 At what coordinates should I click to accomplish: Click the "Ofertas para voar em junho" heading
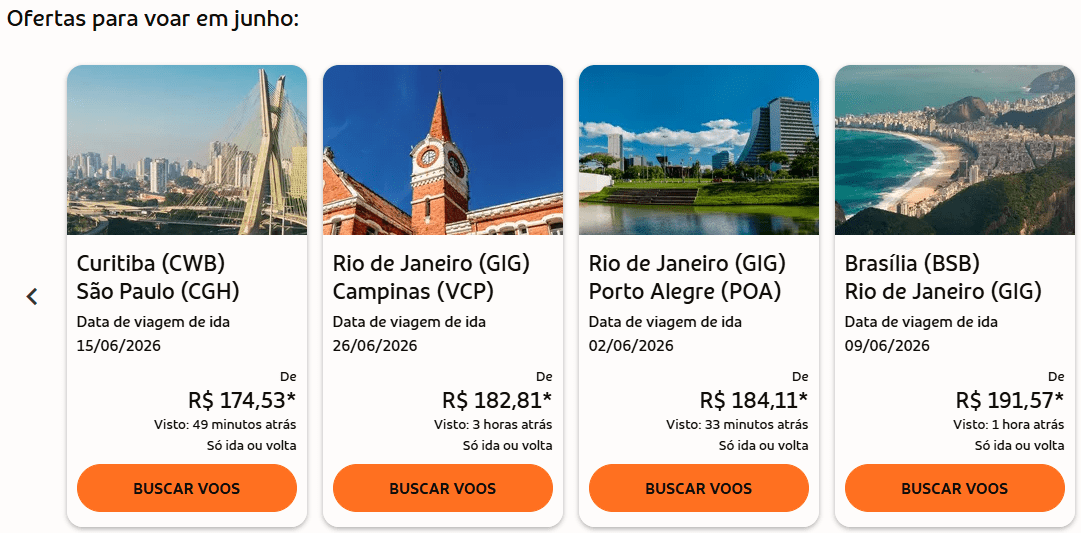153,19
